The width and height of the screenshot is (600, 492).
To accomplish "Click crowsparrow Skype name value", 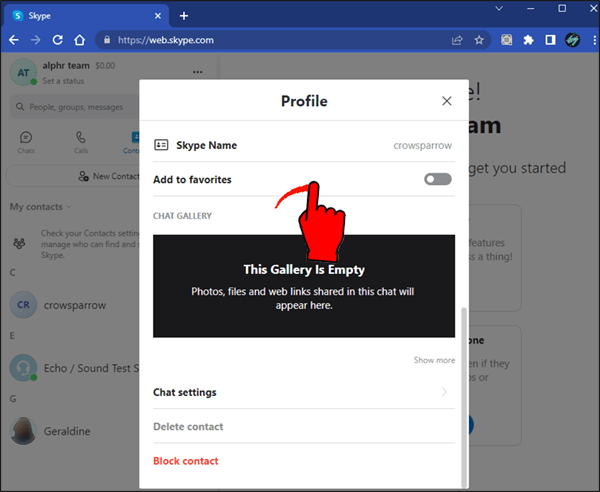I will click(422, 145).
